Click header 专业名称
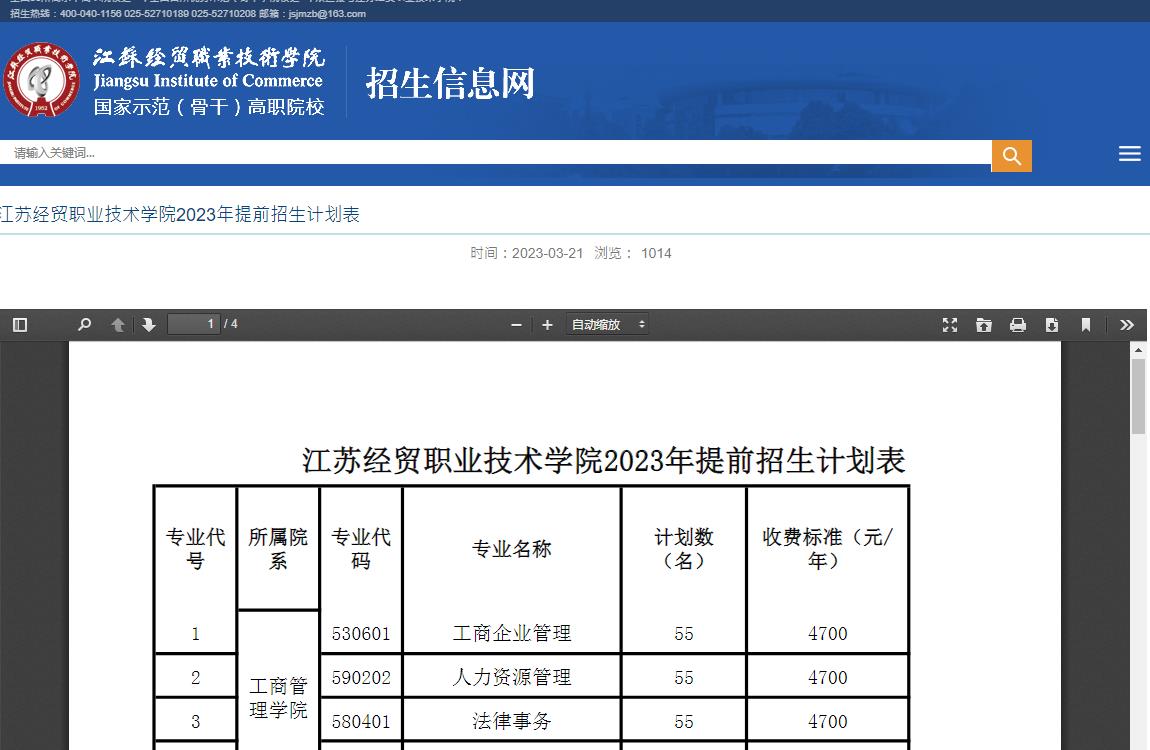 coord(512,548)
